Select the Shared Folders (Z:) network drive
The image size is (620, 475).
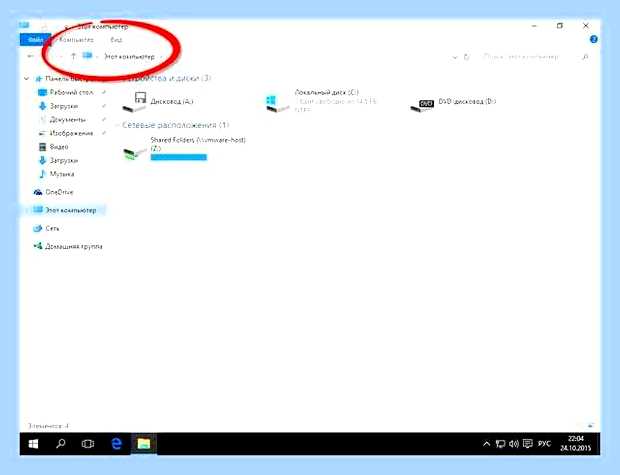point(185,149)
